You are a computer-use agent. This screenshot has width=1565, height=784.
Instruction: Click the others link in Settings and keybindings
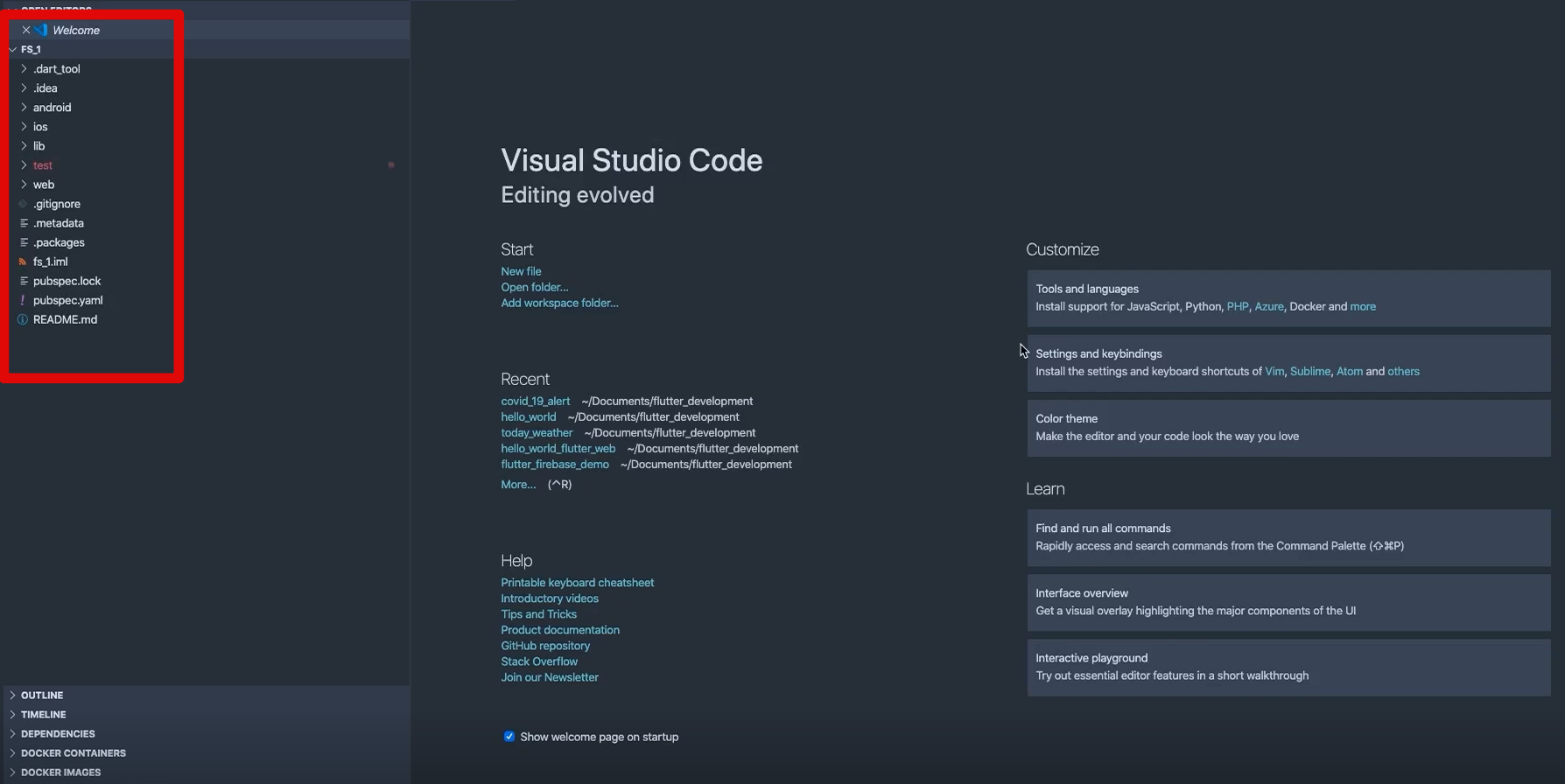(1403, 371)
